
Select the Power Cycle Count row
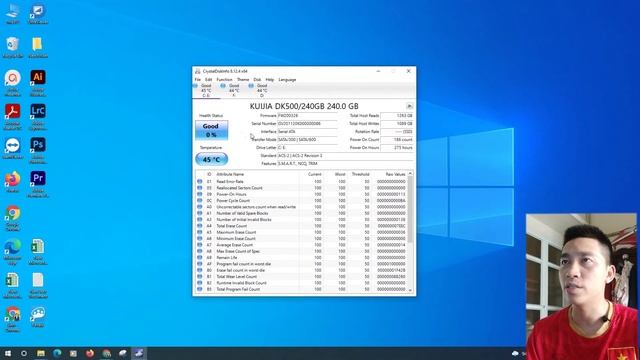click(301, 201)
